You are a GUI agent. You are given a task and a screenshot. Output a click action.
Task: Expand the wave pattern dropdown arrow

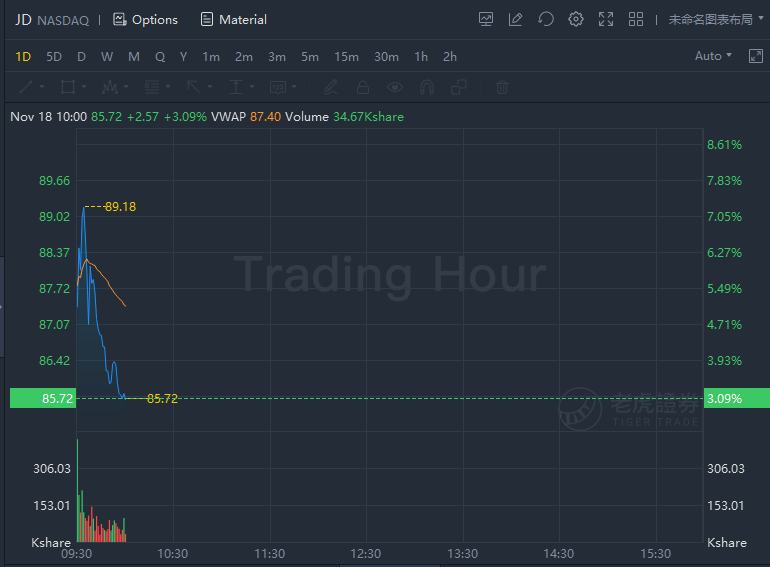(x=126, y=87)
